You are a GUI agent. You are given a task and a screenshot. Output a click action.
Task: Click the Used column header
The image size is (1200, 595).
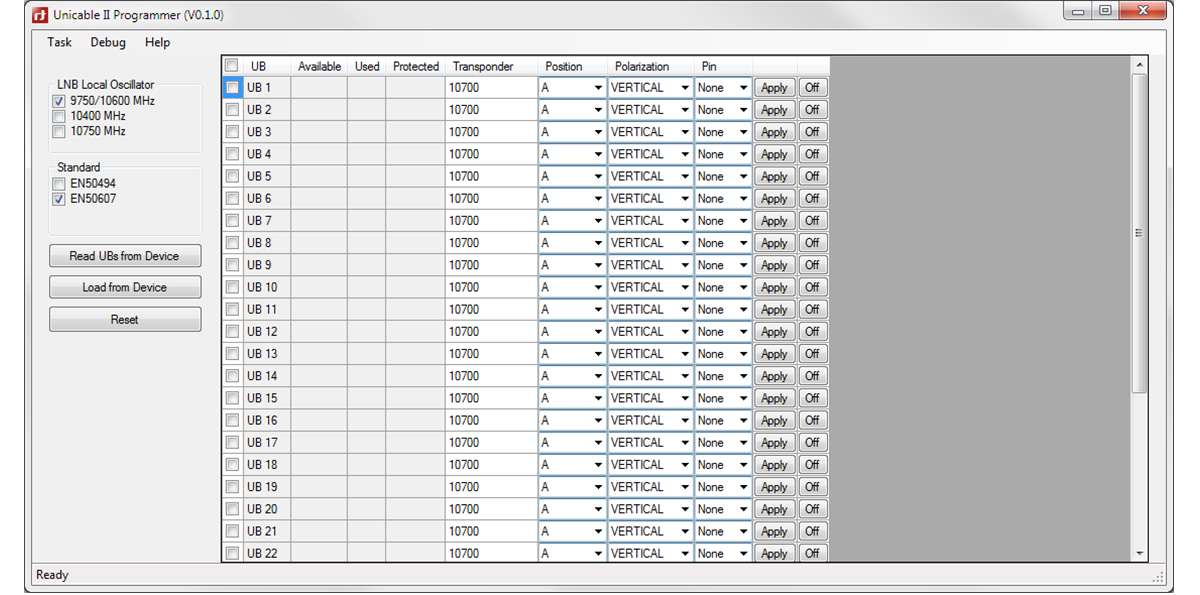367,66
